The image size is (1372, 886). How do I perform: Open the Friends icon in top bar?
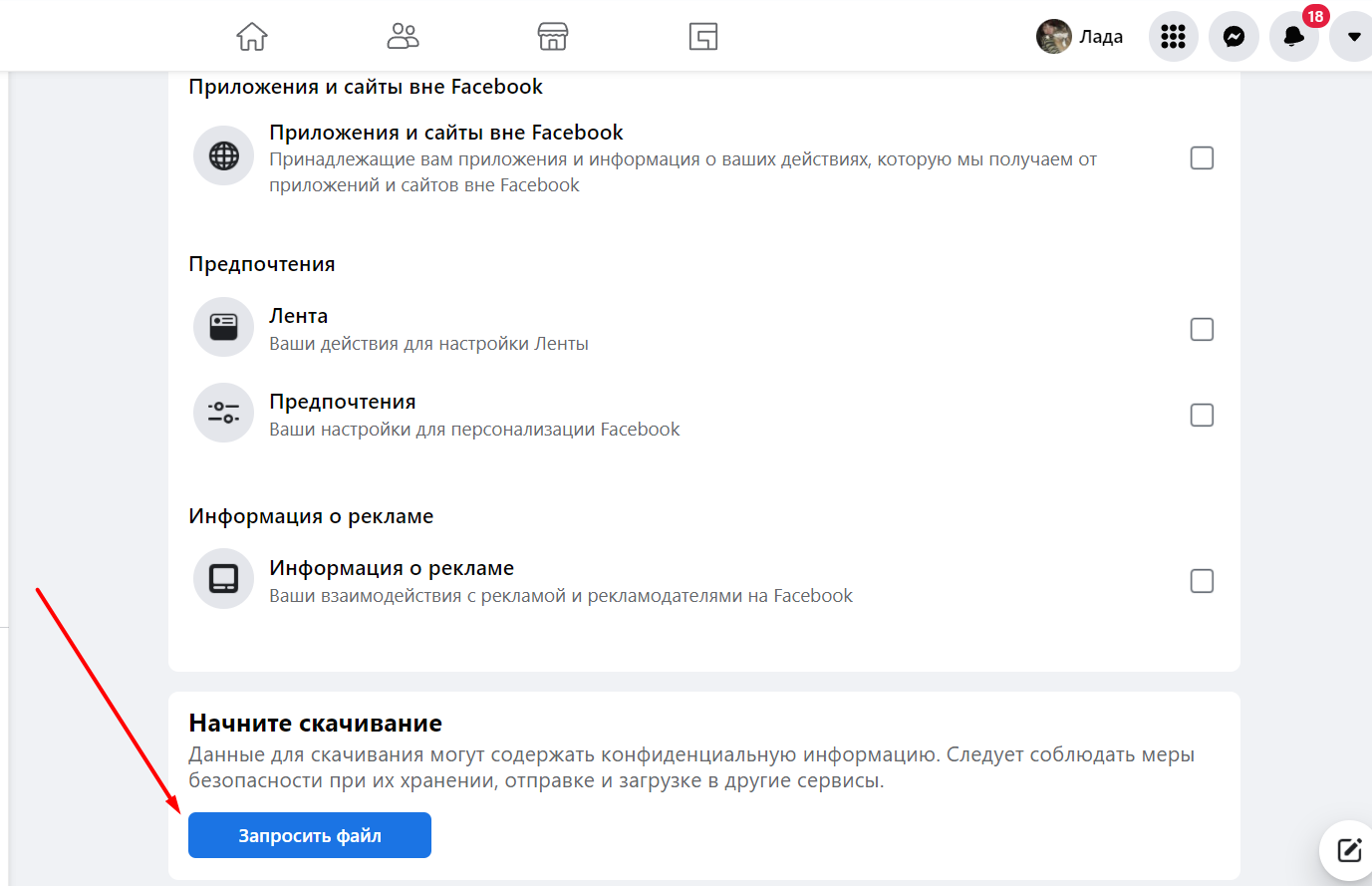pos(403,37)
